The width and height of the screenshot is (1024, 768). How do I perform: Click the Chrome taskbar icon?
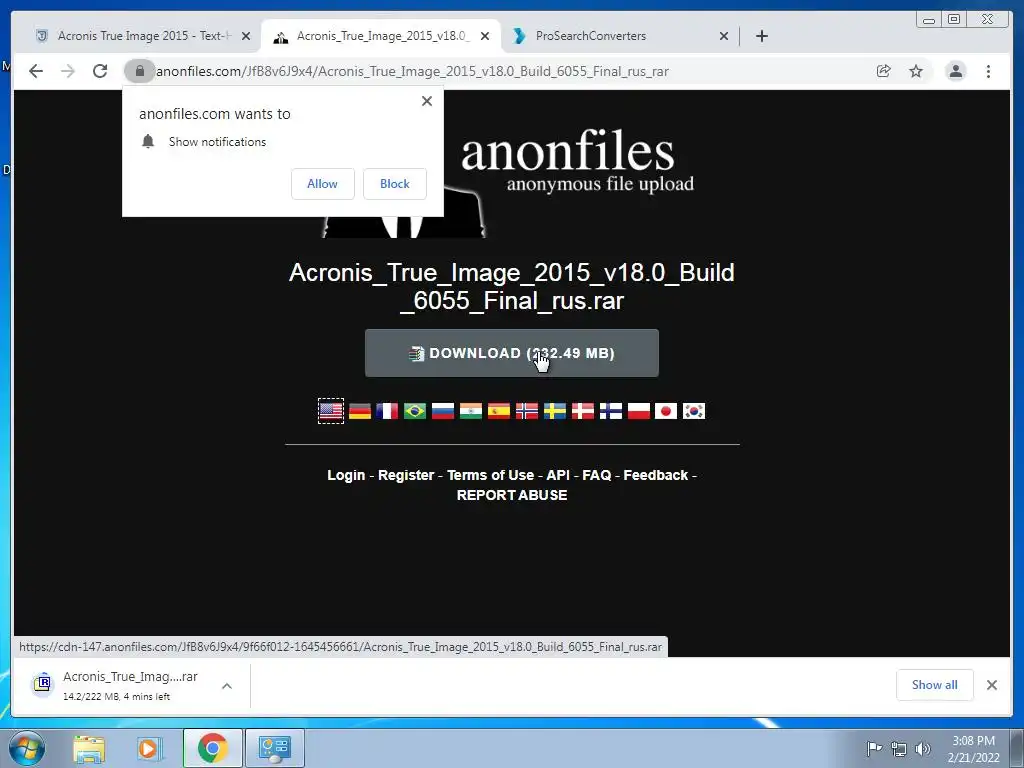click(x=213, y=748)
